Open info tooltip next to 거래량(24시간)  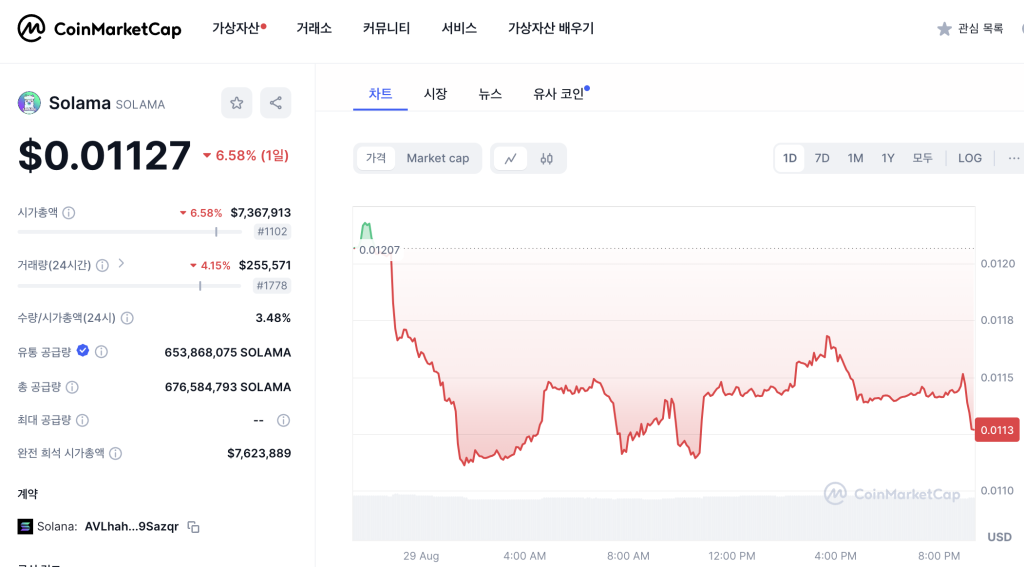click(102, 265)
